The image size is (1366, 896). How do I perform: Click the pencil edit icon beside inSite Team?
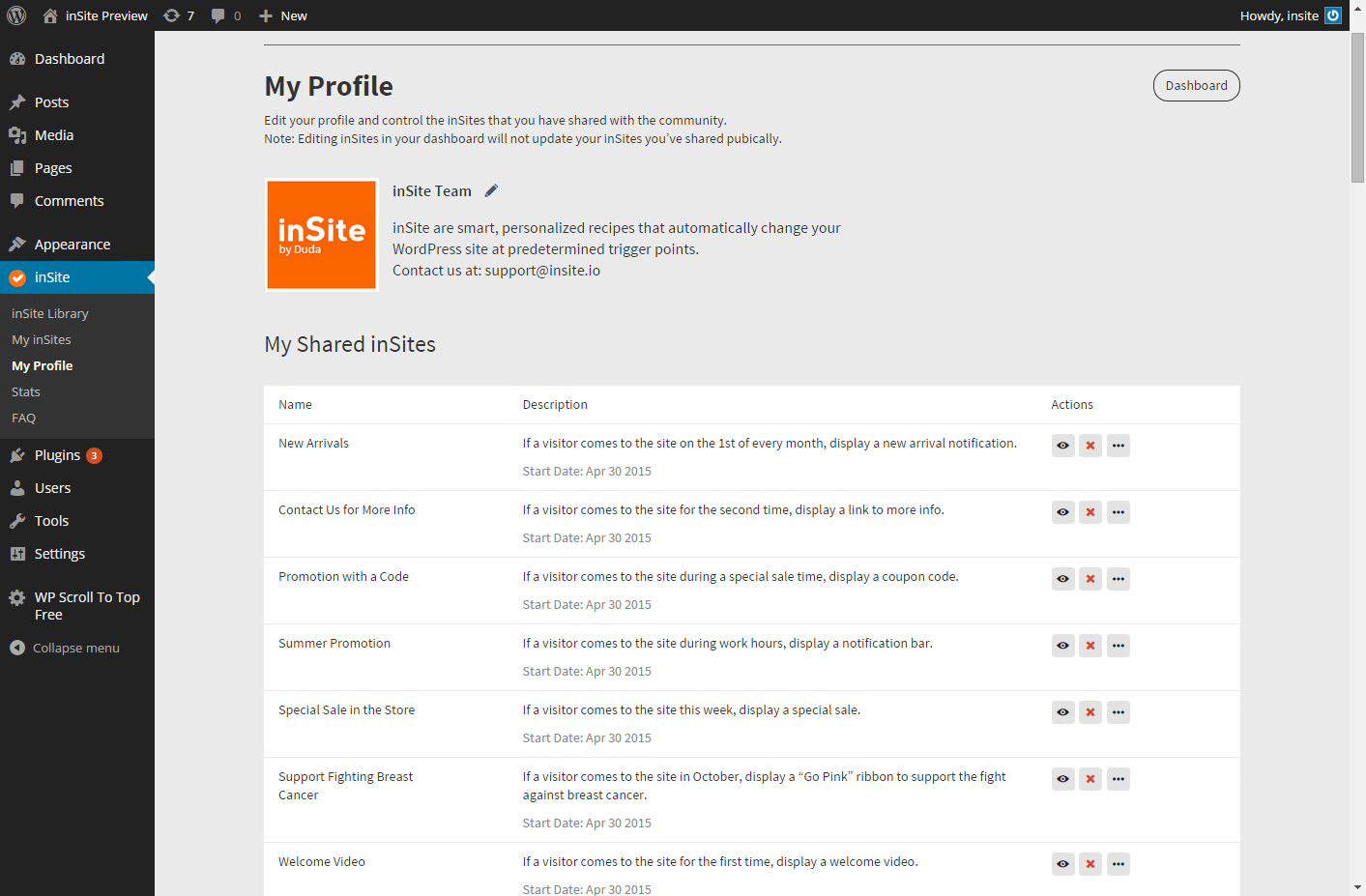click(491, 191)
